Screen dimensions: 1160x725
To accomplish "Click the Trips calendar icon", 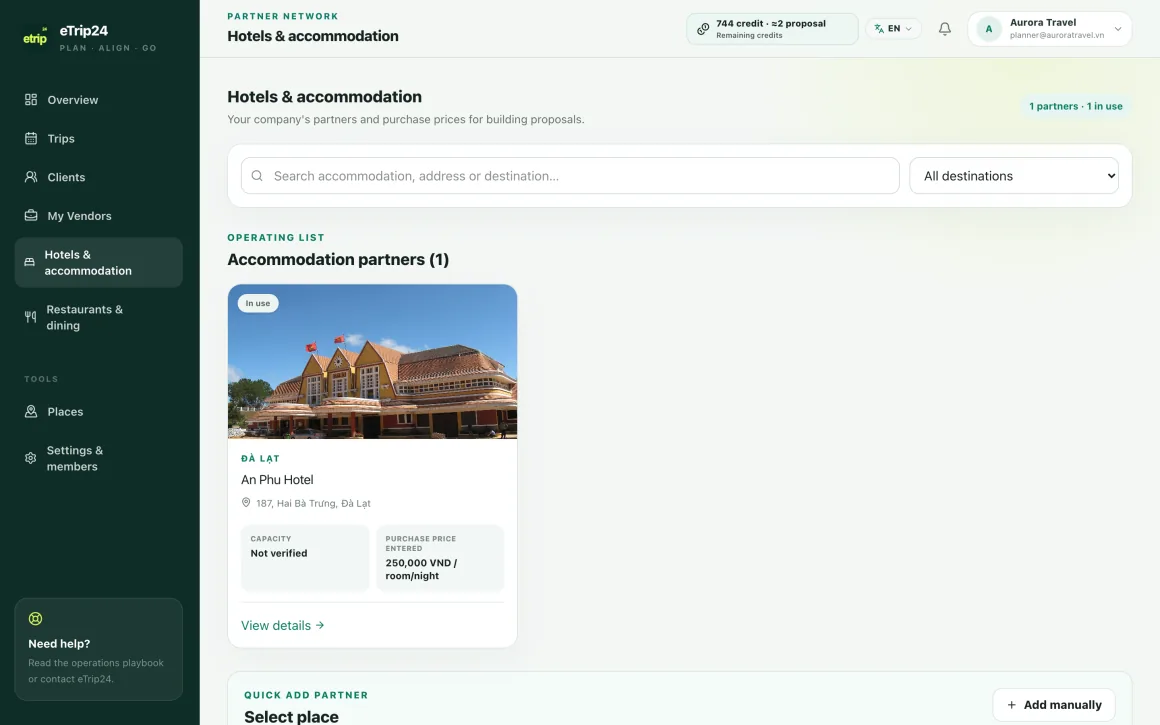I will [x=30, y=138].
